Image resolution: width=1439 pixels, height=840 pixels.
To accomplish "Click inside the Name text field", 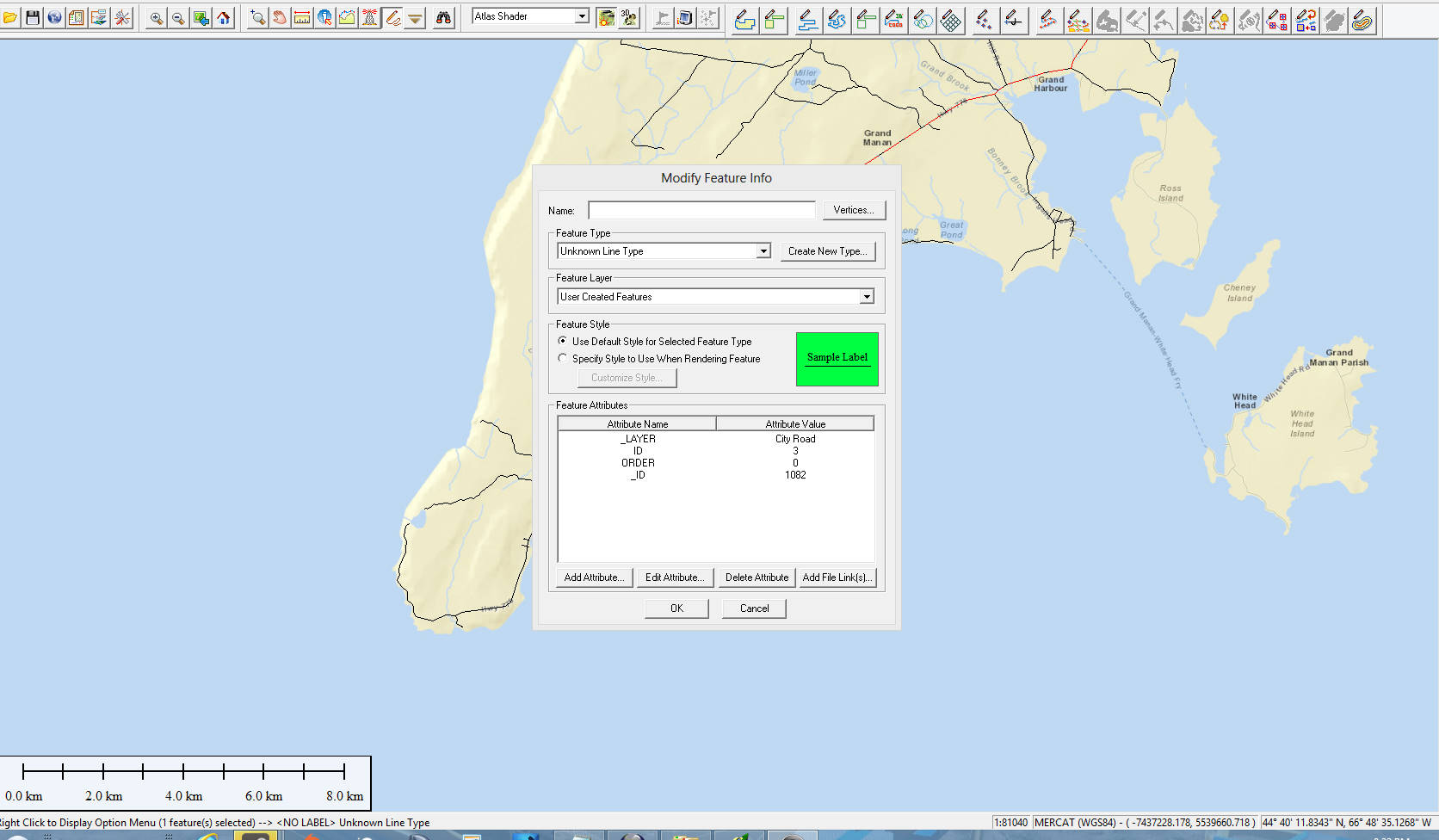I will [701, 211].
